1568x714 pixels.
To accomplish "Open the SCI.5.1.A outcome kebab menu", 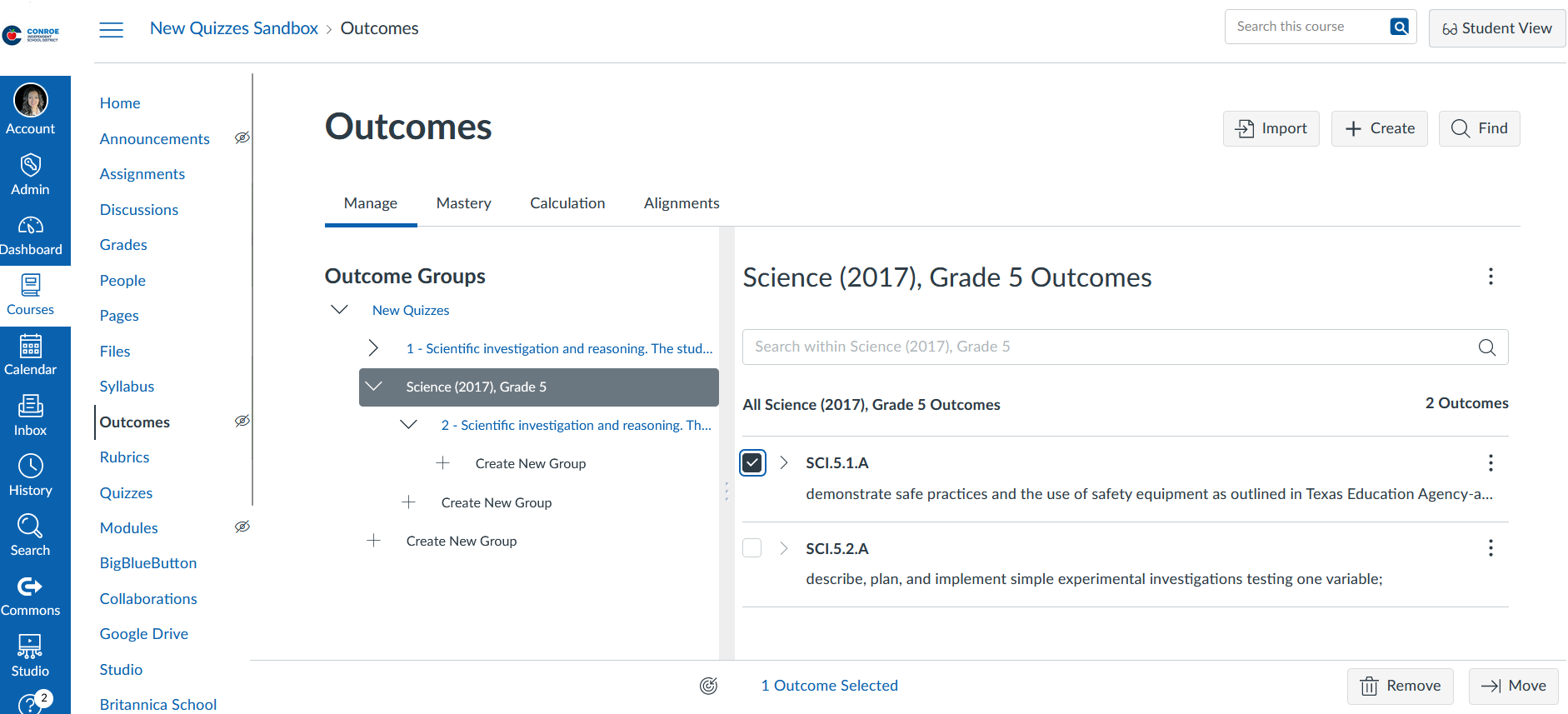I will tap(1490, 462).
